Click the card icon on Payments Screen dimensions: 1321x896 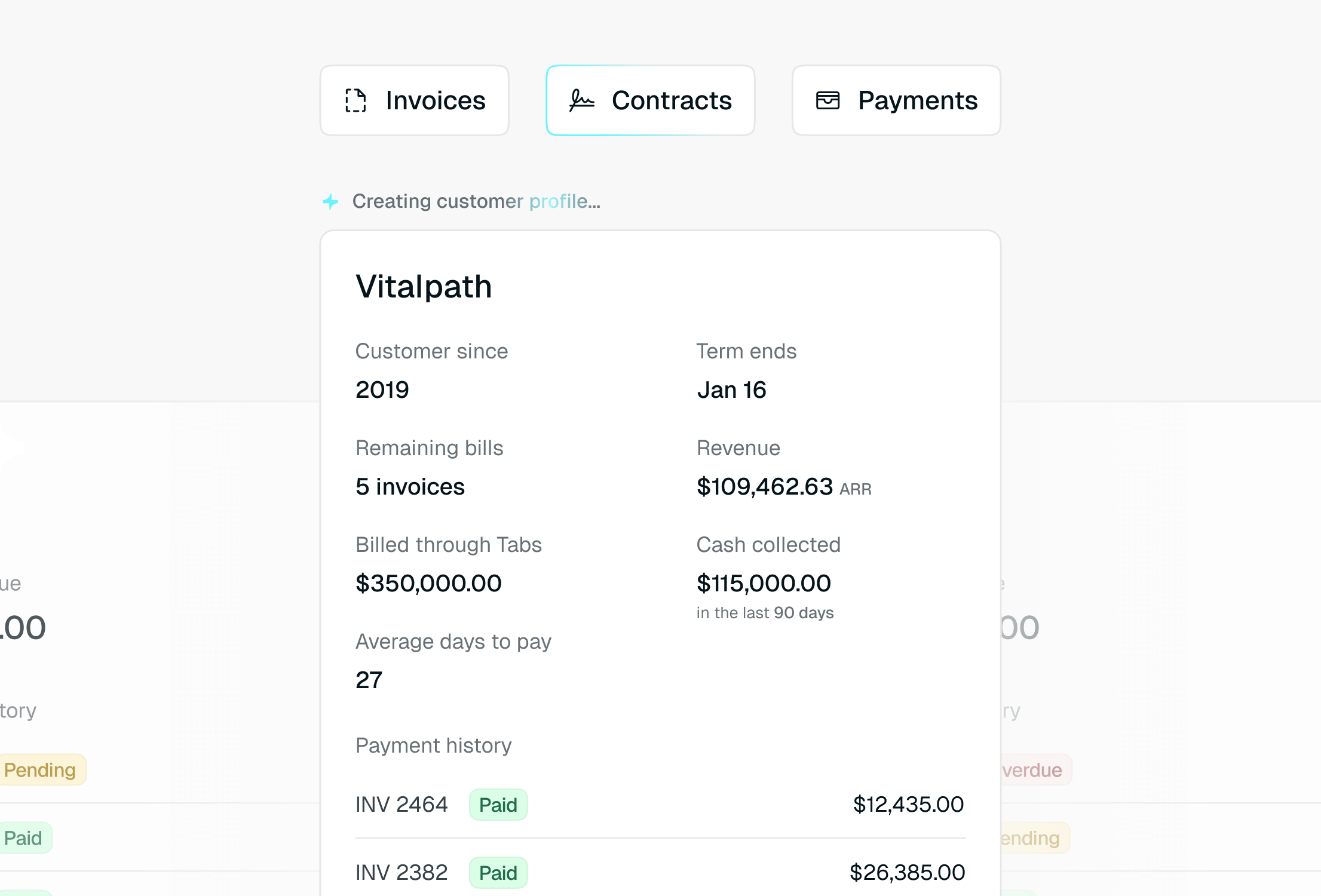click(x=827, y=100)
